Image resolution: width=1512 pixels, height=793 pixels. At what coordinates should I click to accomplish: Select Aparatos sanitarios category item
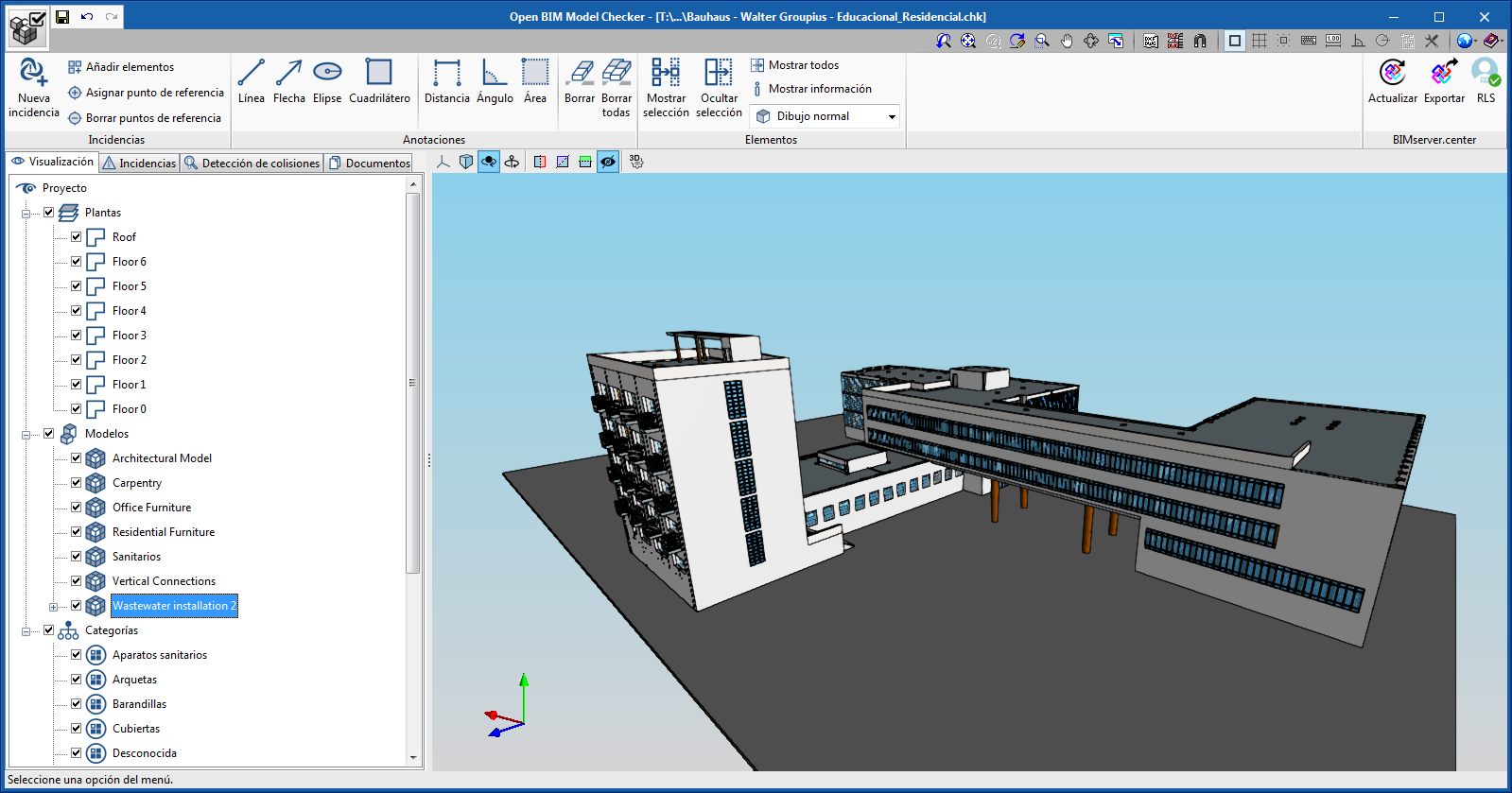coord(160,655)
